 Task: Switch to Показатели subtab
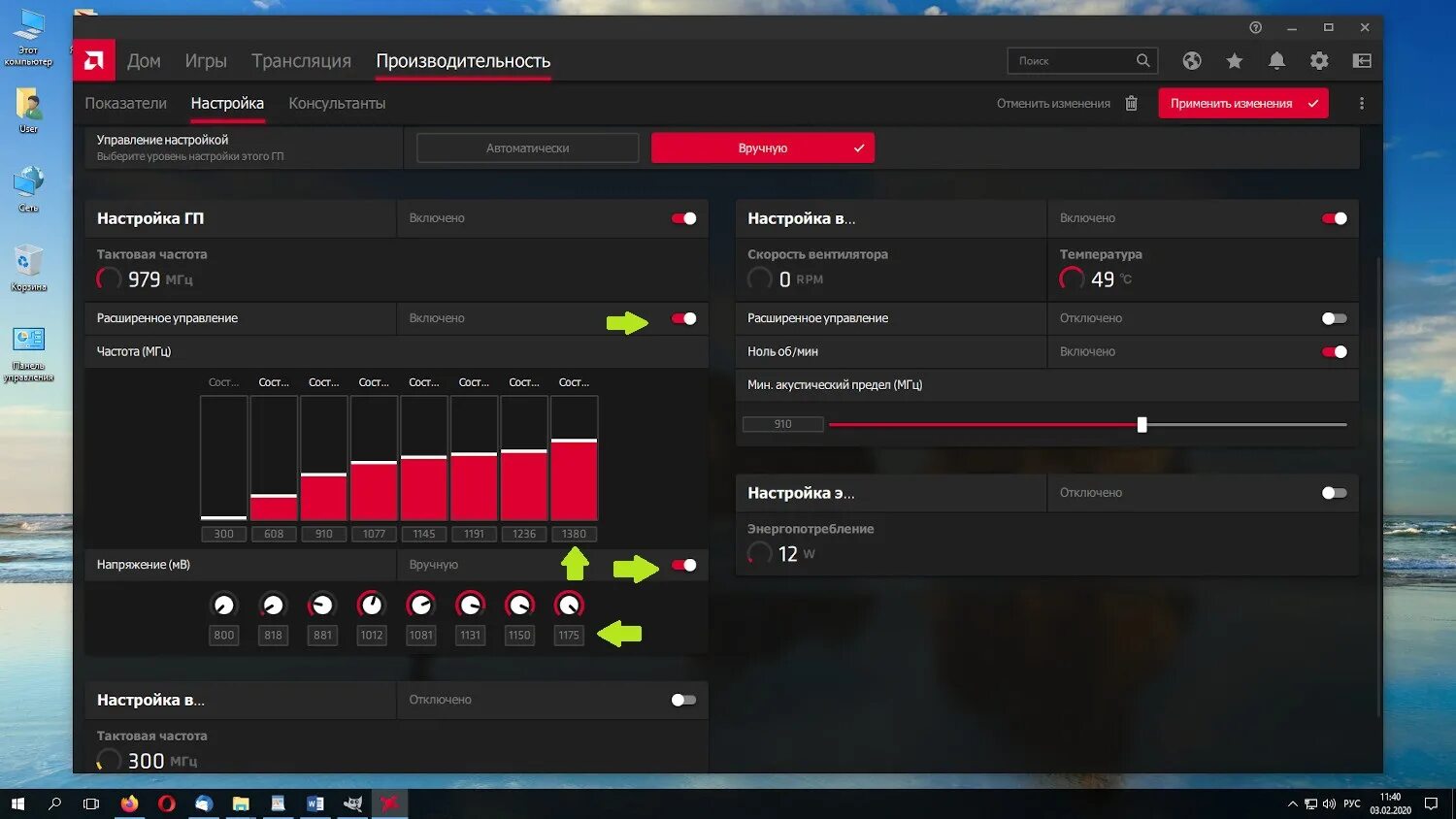coord(125,103)
